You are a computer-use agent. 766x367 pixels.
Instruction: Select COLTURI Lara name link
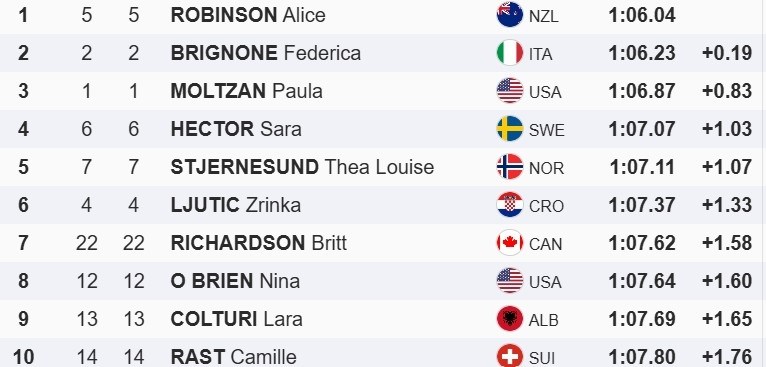[236, 319]
